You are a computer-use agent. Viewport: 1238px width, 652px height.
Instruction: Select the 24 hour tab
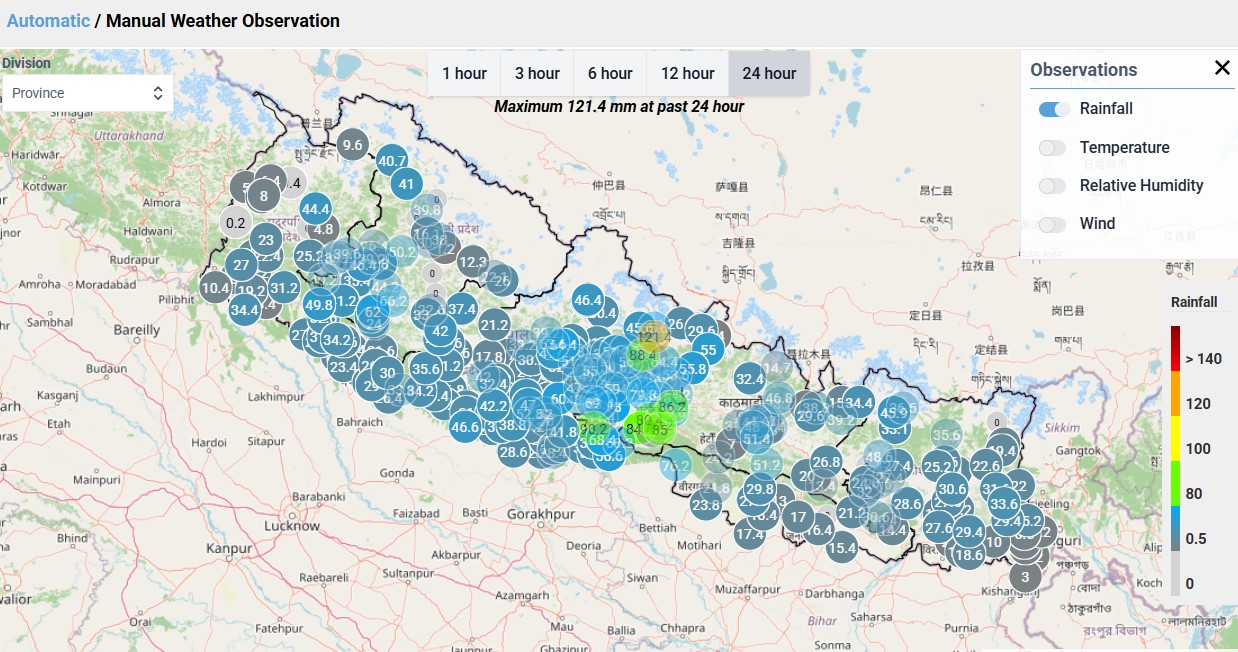point(769,73)
